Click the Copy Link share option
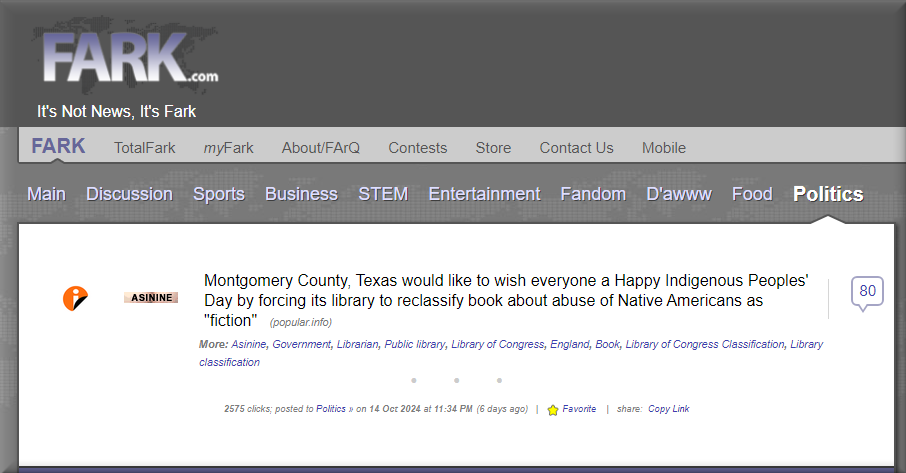Screen dimensions: 906x473 click(x=668, y=409)
